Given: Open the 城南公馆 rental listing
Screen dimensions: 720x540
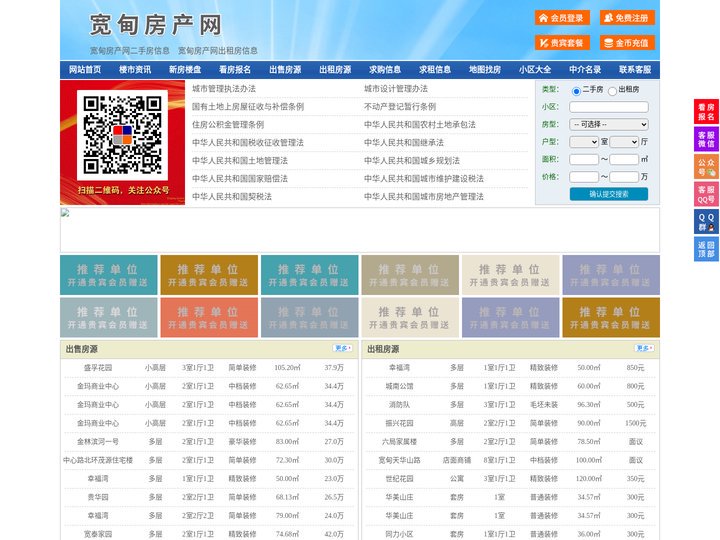Looking at the screenshot, I should tap(399, 386).
